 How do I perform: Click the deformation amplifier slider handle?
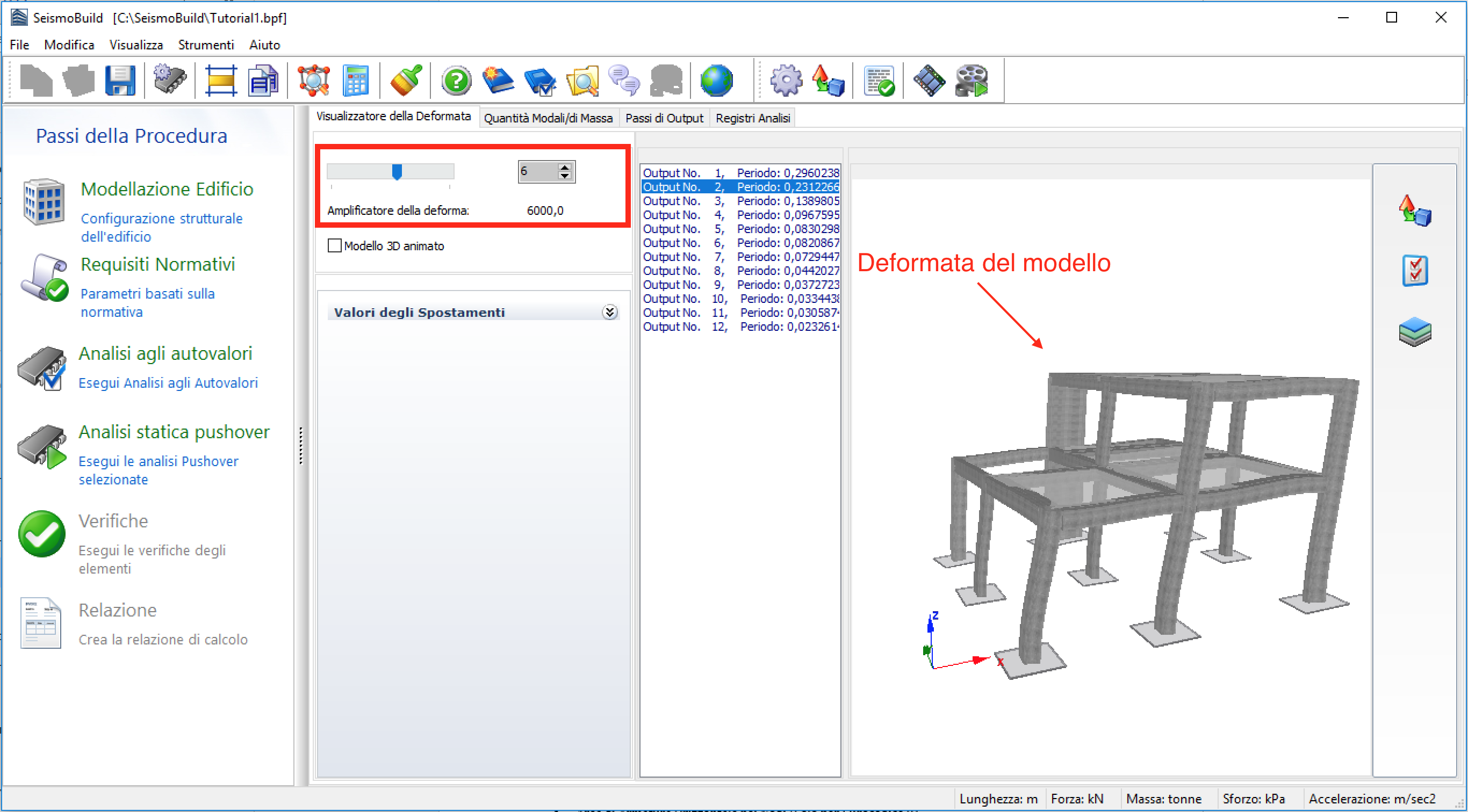[x=397, y=171]
